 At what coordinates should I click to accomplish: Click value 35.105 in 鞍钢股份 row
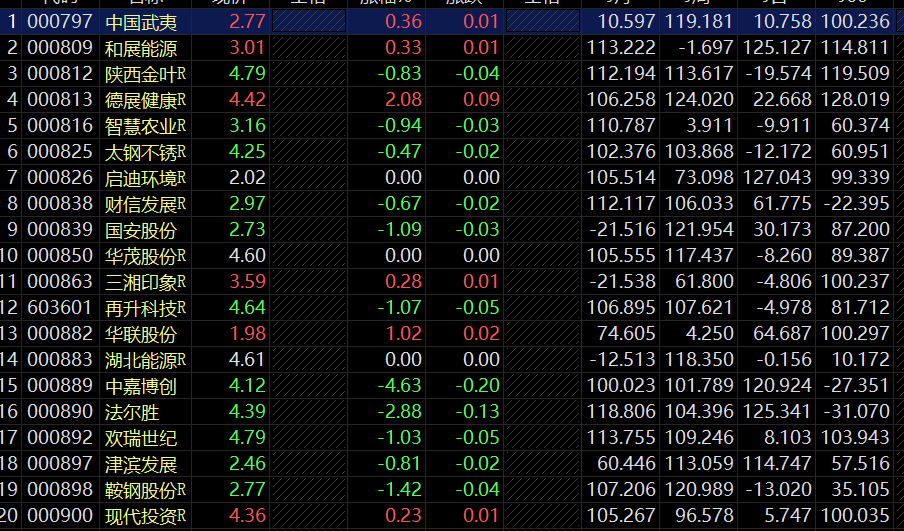860,489
